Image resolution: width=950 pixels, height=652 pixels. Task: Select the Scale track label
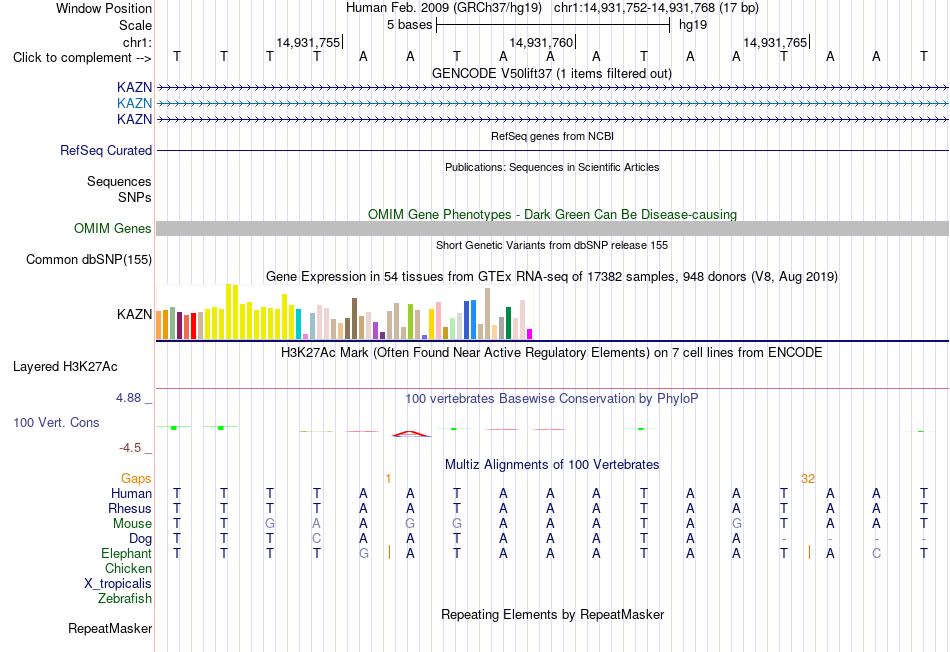click(x=135, y=25)
